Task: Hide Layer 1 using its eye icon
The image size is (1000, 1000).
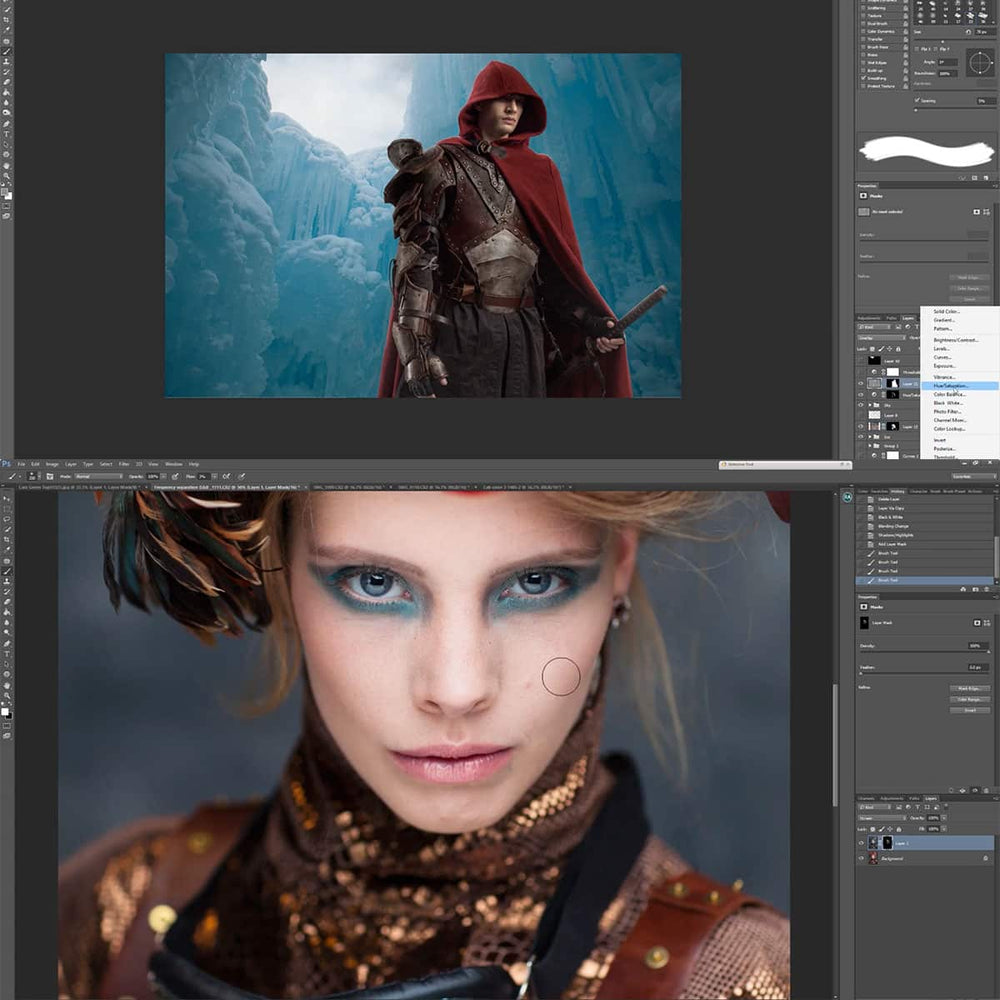Action: click(861, 842)
